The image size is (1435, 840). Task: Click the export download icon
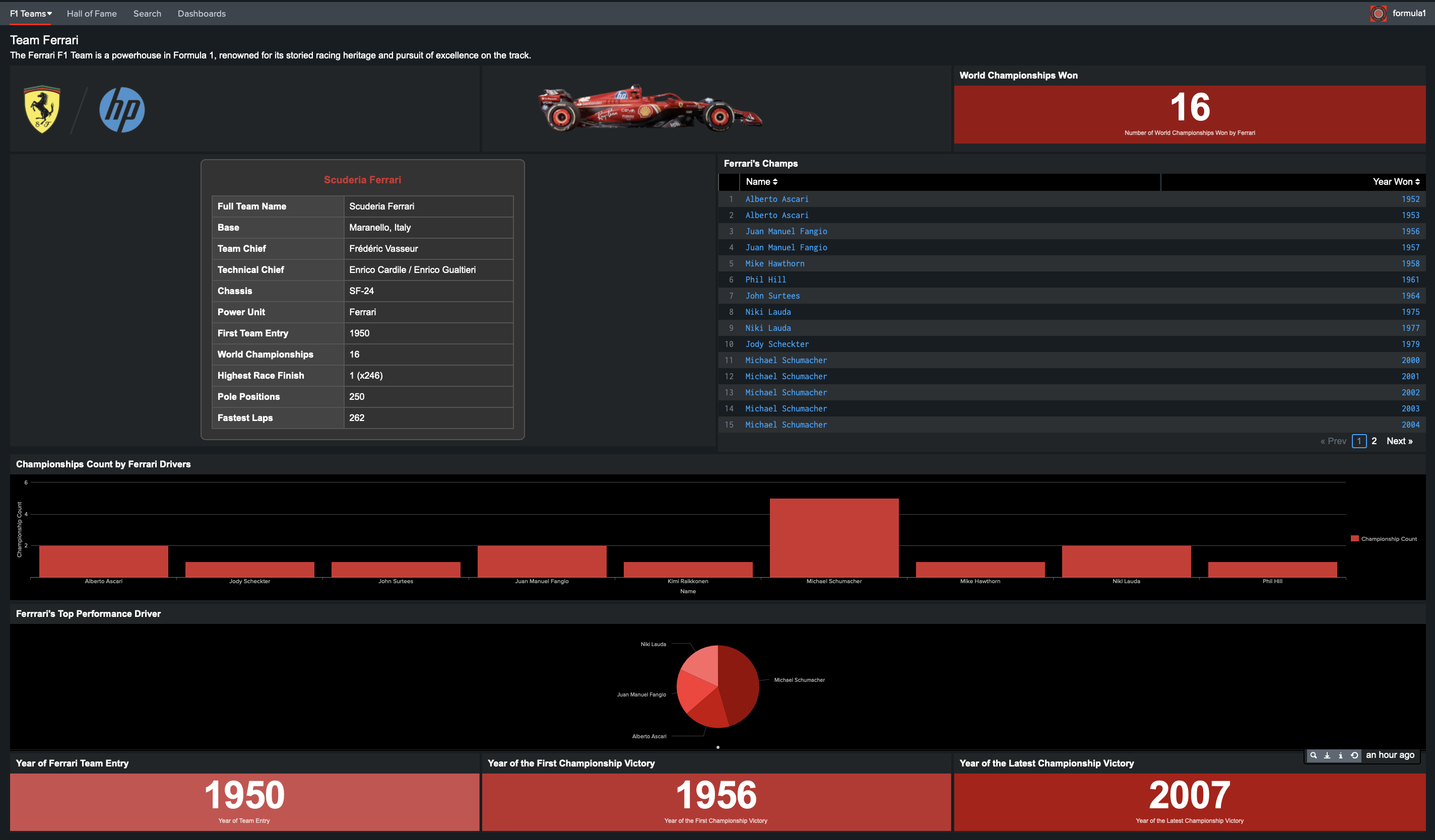click(x=1327, y=755)
